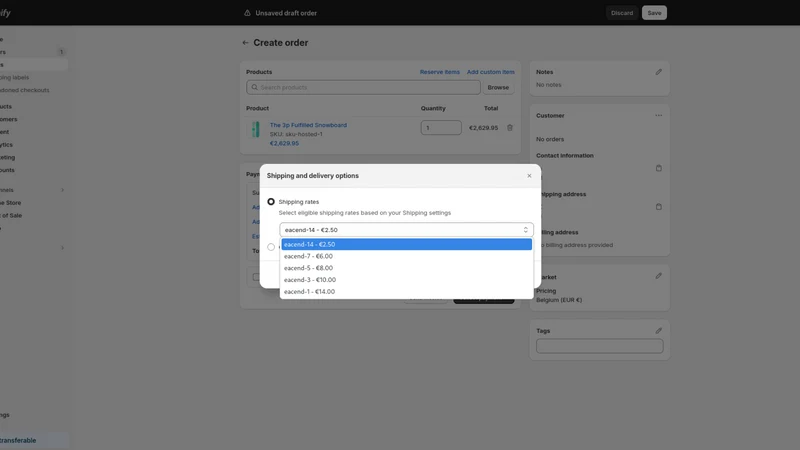Select the second radio option below Shipping rates
The image size is (800, 450).
[x=271, y=247]
